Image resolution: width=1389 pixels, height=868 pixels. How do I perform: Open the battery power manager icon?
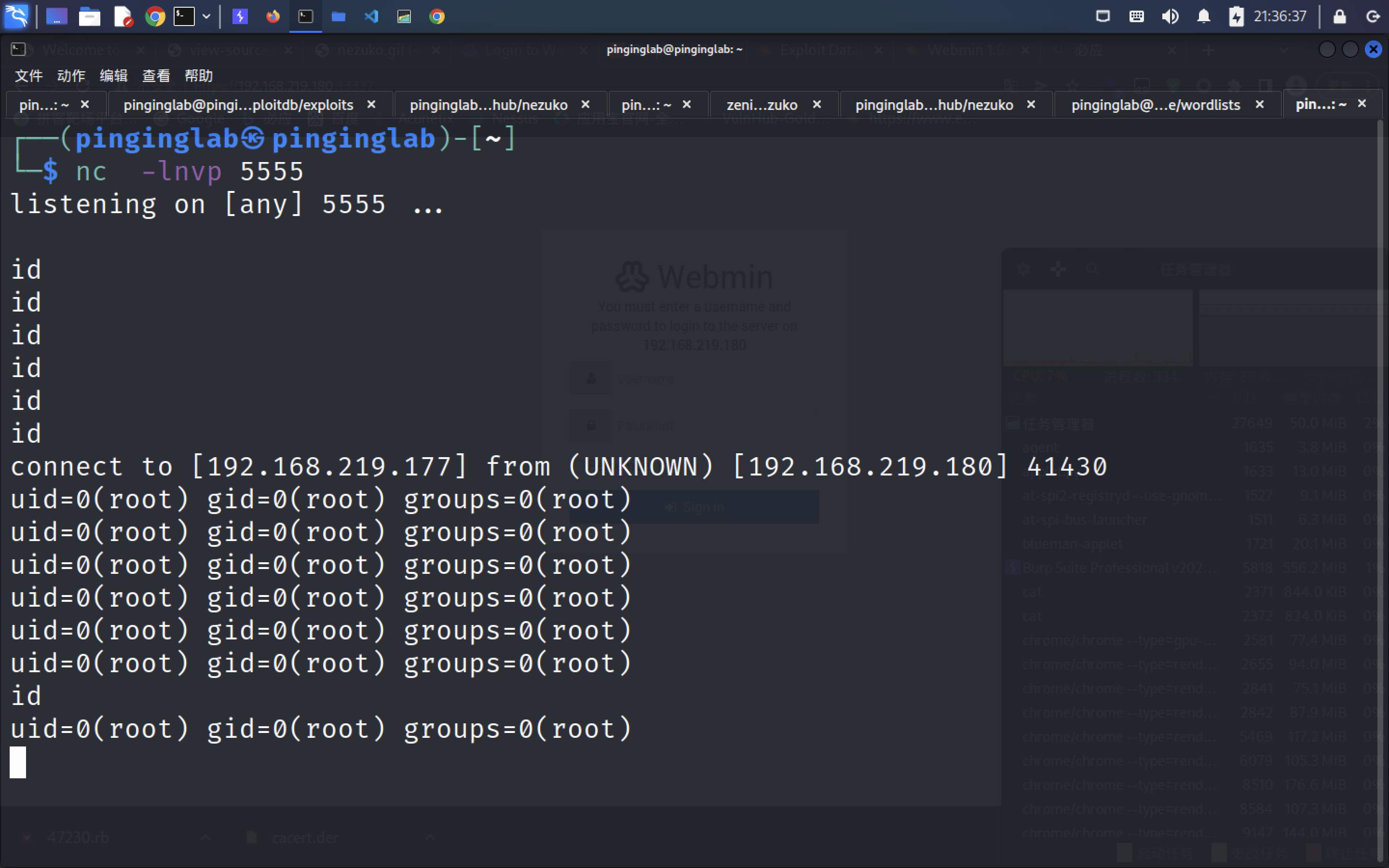coord(1236,16)
